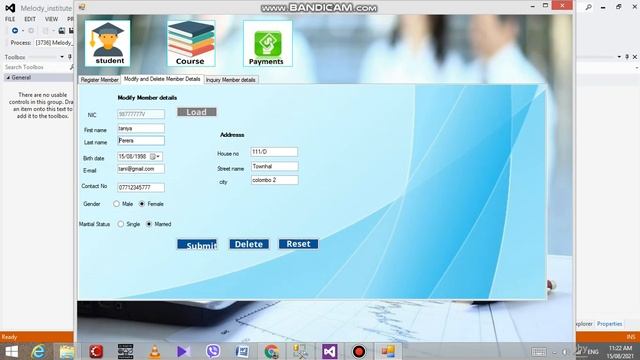The image size is (640, 360).
Task: Open the Continue button dropdown arrow
Action: pyautogui.click(x=23, y=31)
